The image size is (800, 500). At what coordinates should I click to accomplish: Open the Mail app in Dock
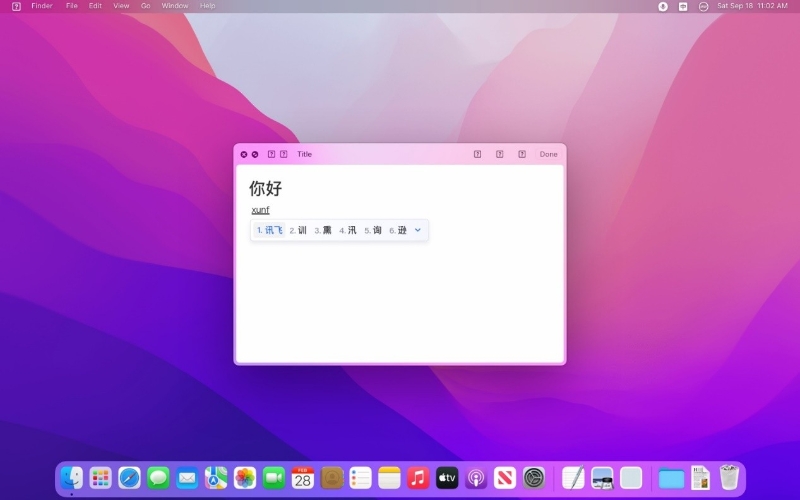pos(187,478)
